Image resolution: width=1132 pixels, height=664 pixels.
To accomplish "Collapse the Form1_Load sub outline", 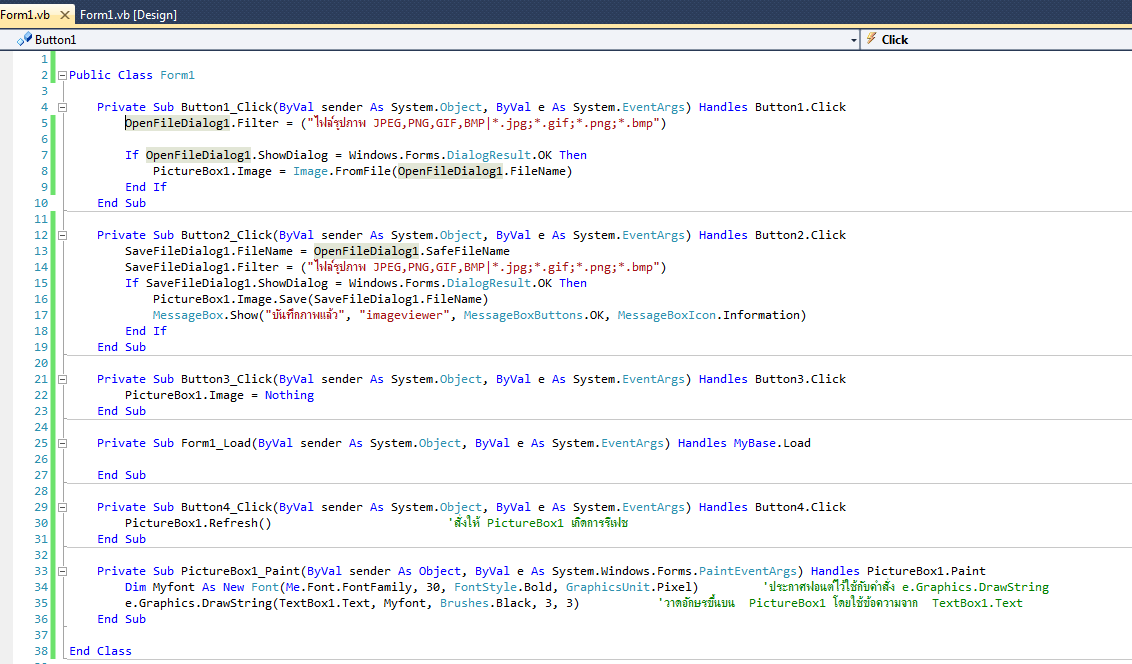I will [x=62, y=443].
